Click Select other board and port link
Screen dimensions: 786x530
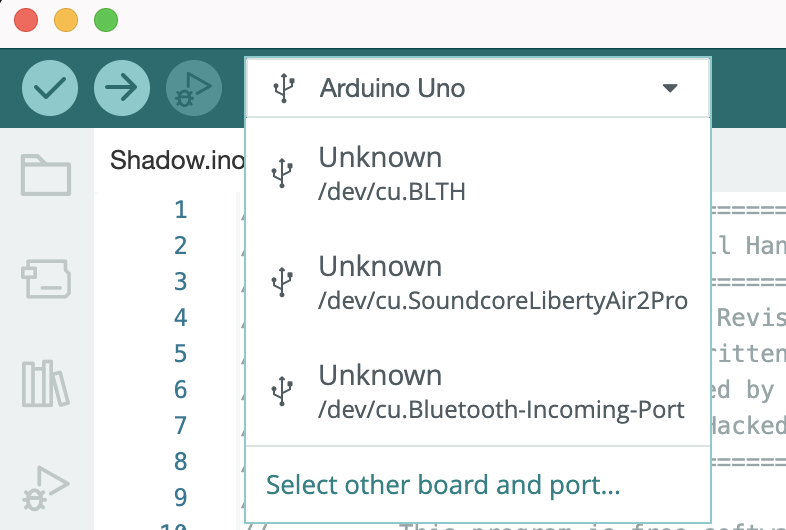pyautogui.click(x=443, y=486)
